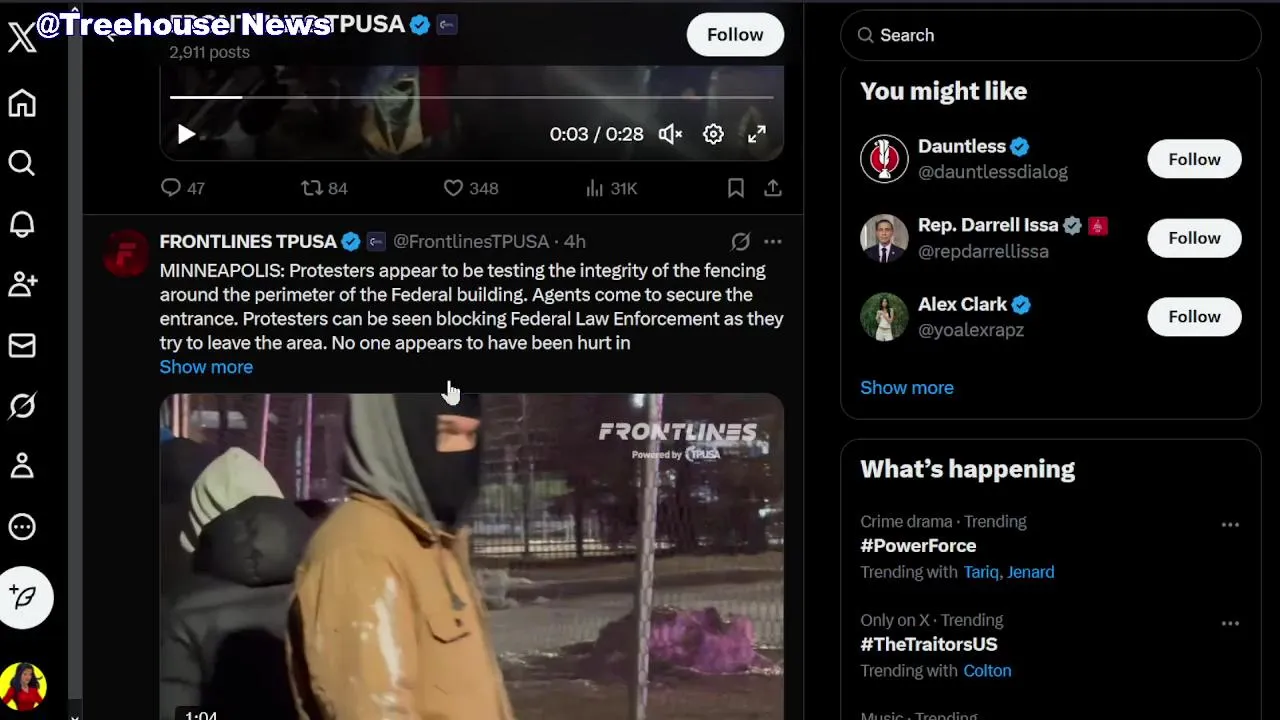Open the three-dot menu on FRONTLINES post
The height and width of the screenshot is (720, 1280).
click(x=773, y=241)
